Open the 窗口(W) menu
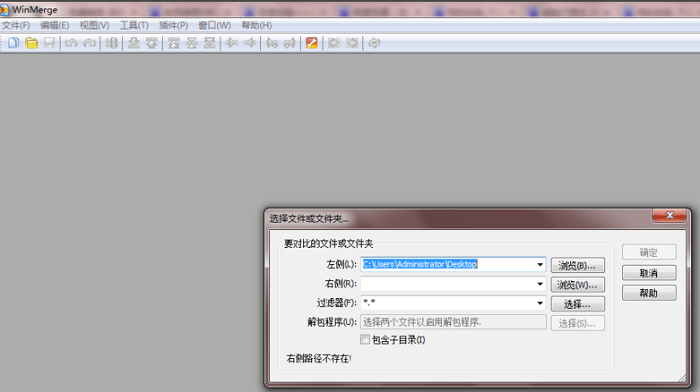700x392 pixels. [x=214, y=25]
